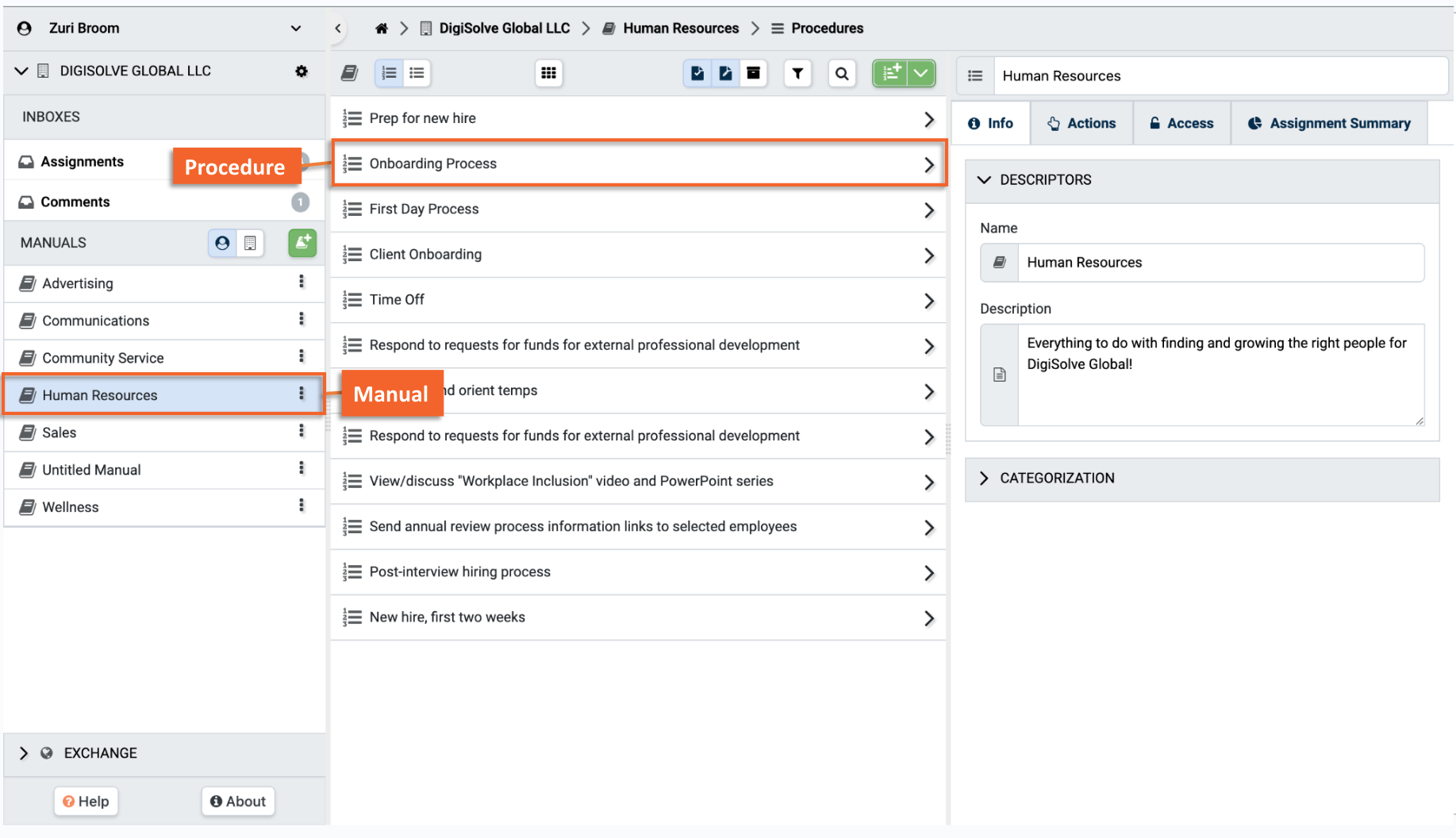Show organization manuals with building toggle
Viewport: 1456px width, 838px height.
tap(250, 243)
